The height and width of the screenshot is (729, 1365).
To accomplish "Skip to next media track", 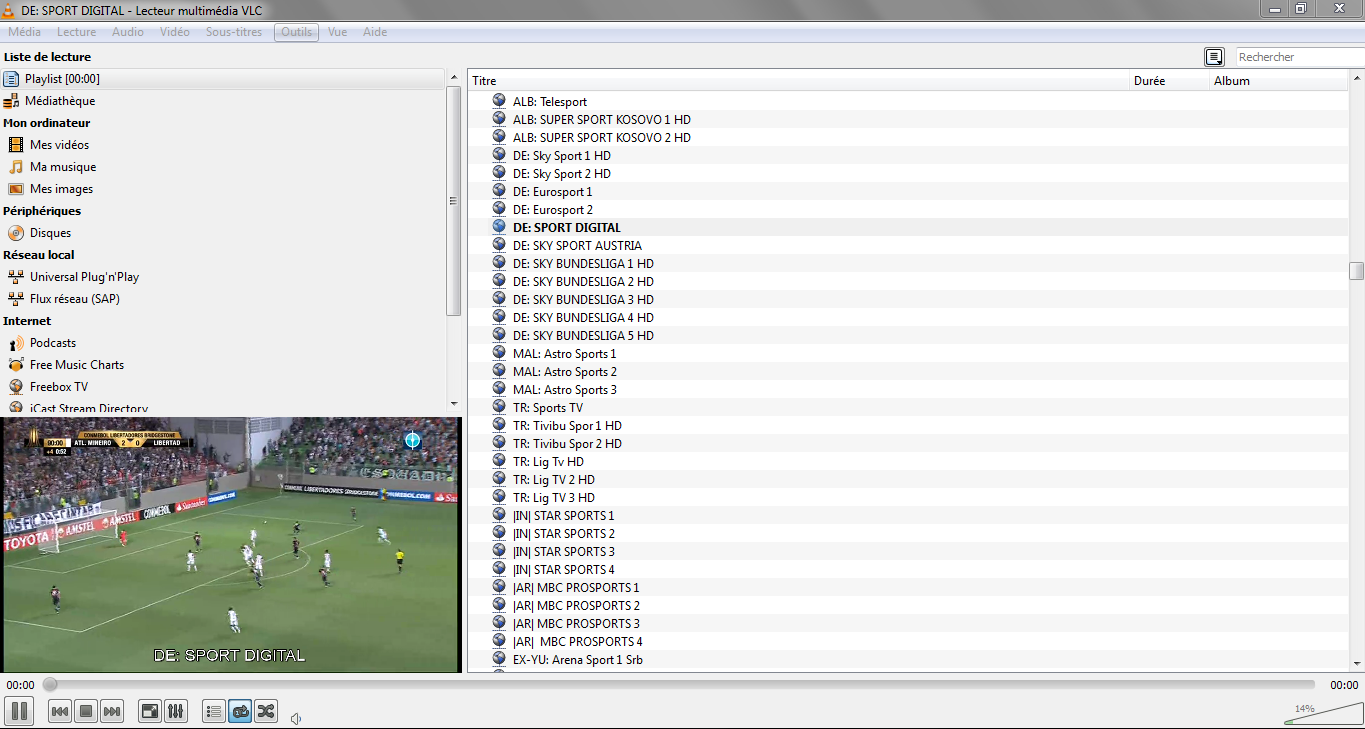I will pos(112,711).
